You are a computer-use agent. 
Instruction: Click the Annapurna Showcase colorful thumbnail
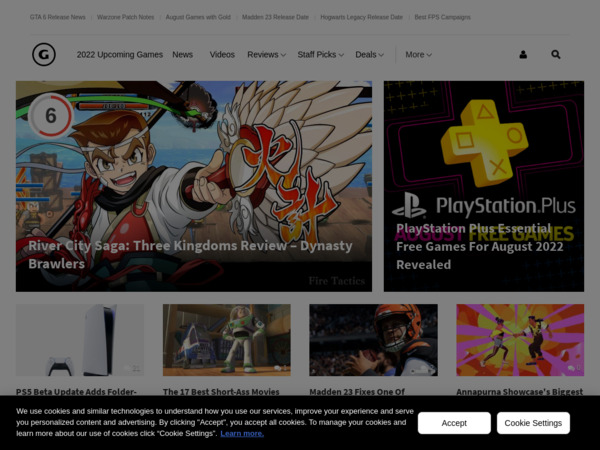tap(520, 340)
